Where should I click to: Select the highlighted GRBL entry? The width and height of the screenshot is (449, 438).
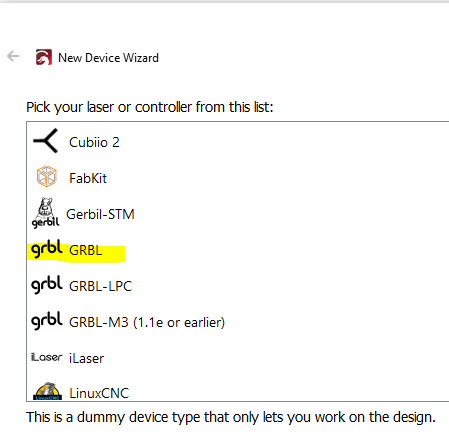pos(86,250)
